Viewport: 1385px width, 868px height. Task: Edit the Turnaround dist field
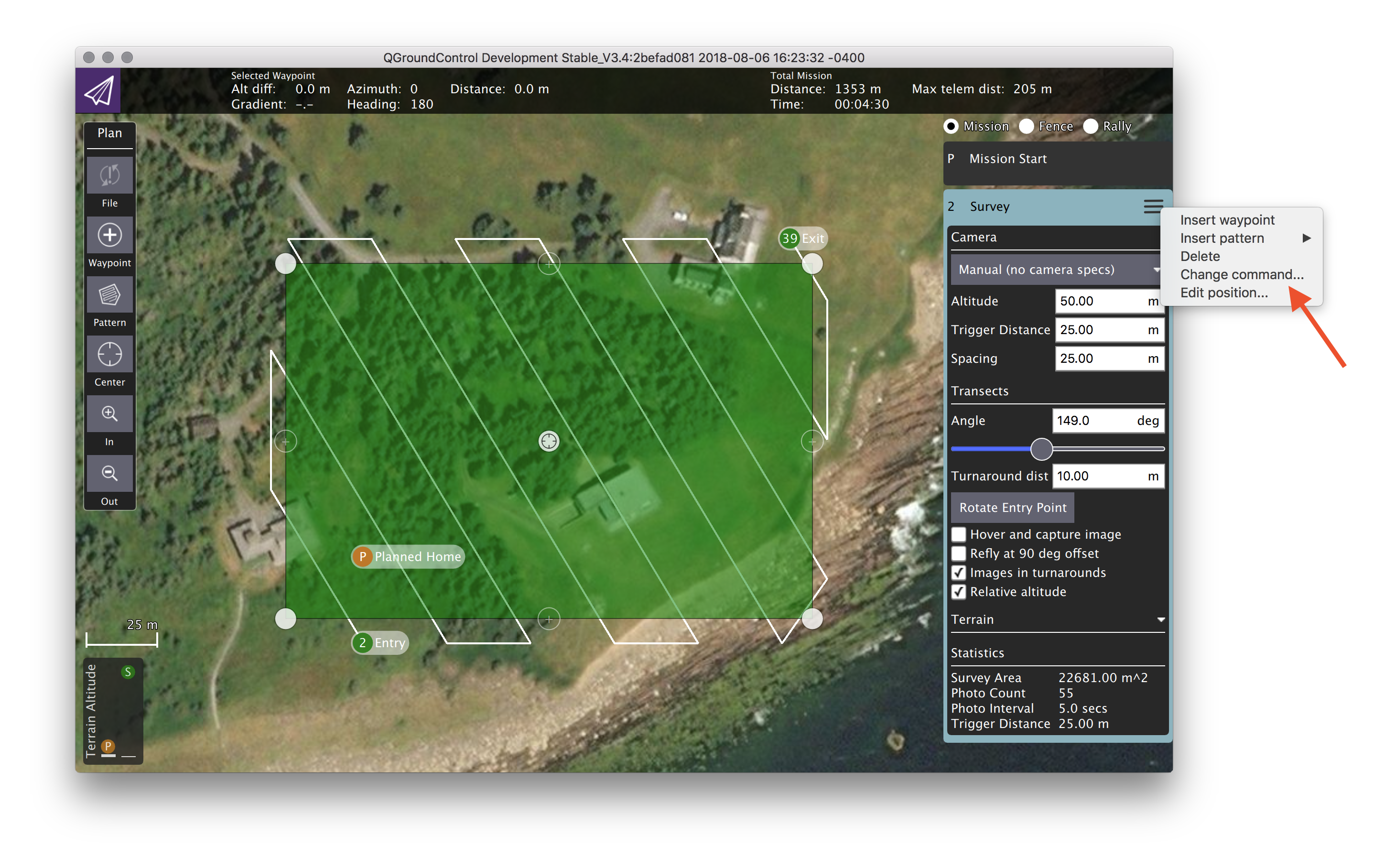point(1107,476)
